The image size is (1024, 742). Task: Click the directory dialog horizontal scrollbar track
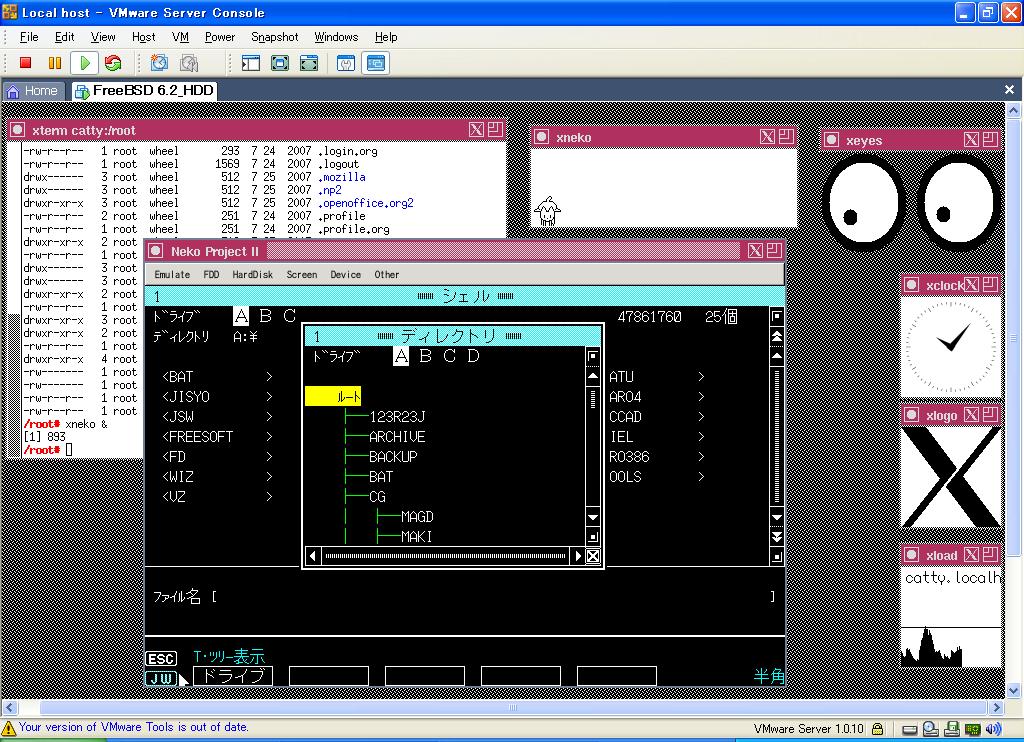pos(445,556)
